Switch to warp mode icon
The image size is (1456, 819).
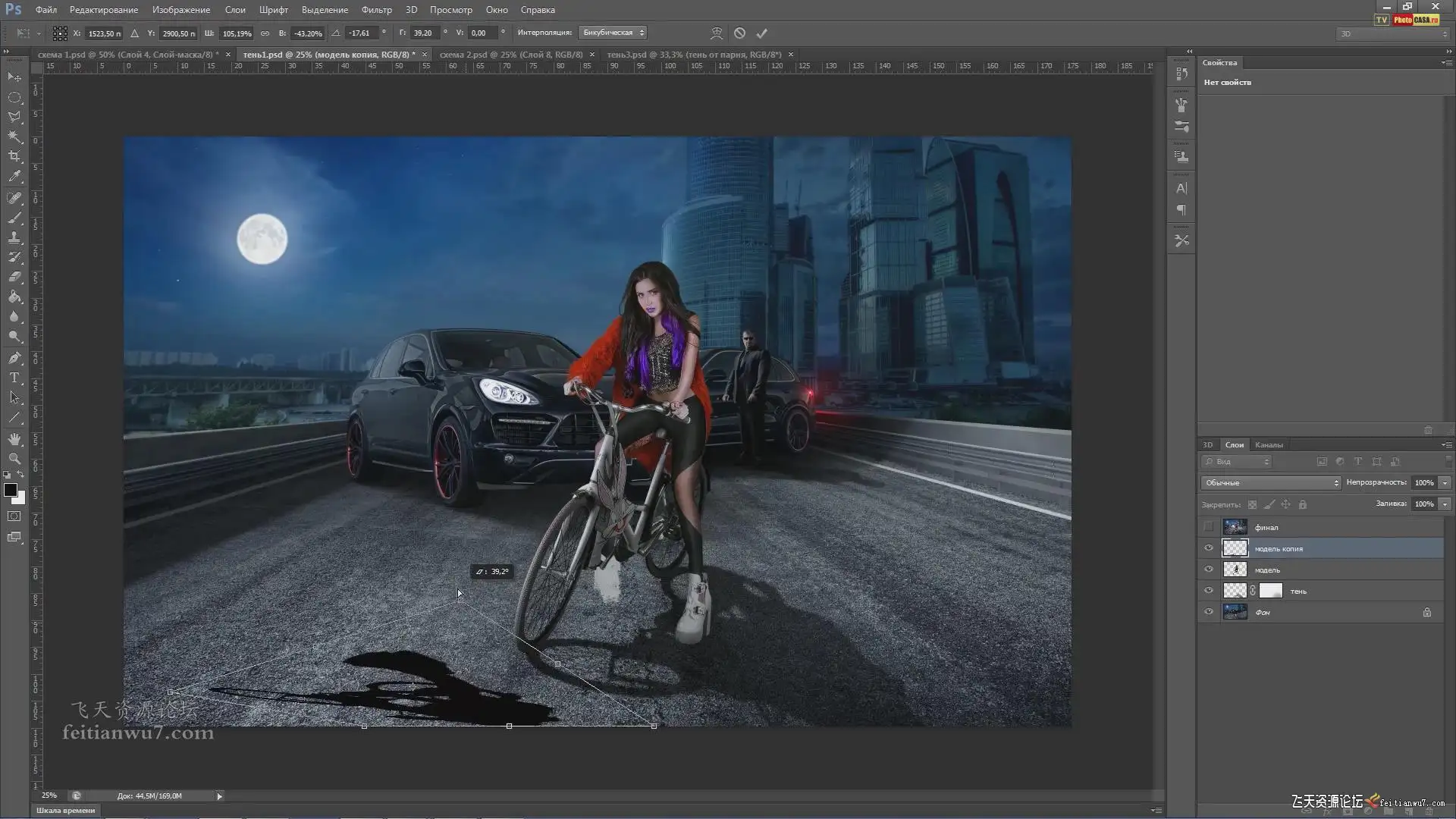click(716, 33)
